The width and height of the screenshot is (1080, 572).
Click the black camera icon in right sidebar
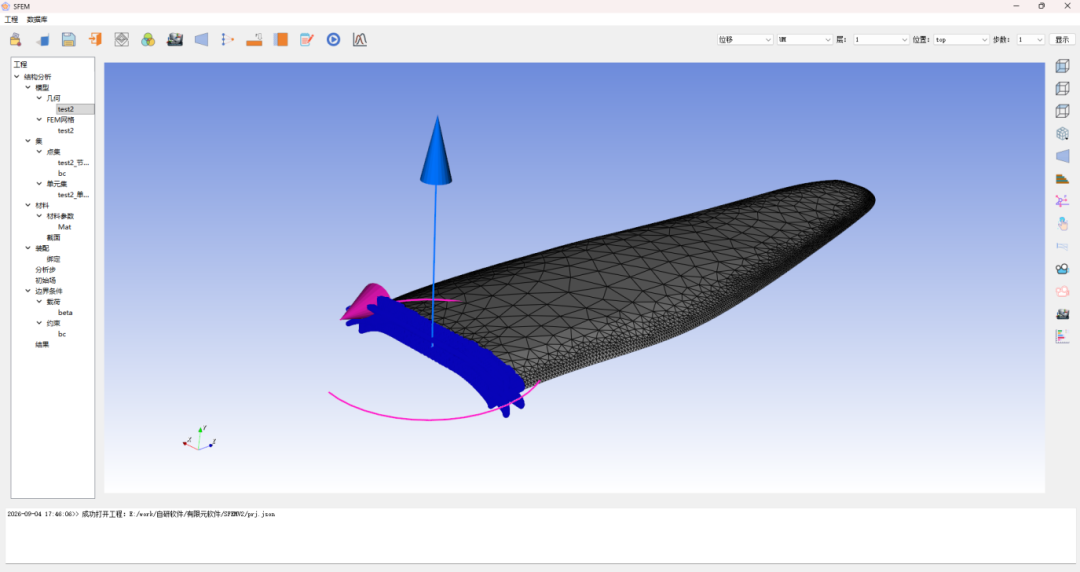(x=1062, y=269)
